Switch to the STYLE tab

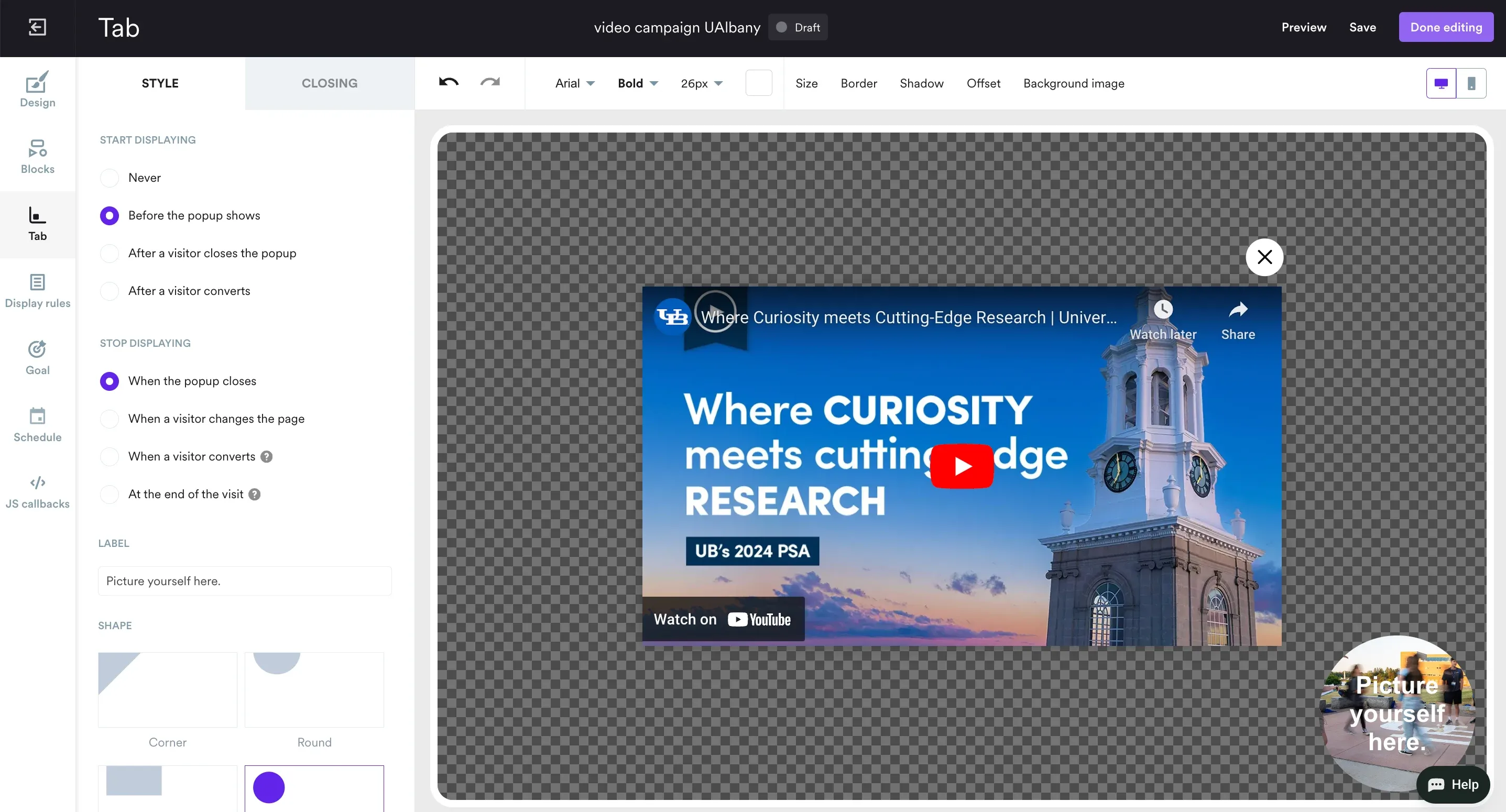click(160, 84)
